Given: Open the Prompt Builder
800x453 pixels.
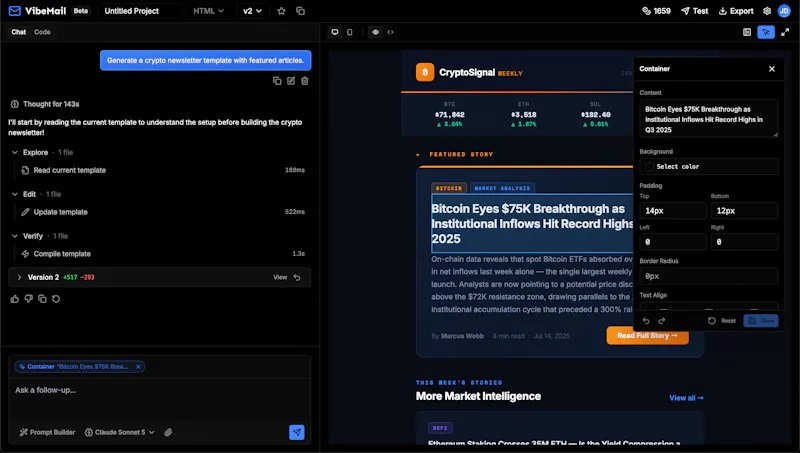Looking at the screenshot, I should point(47,432).
